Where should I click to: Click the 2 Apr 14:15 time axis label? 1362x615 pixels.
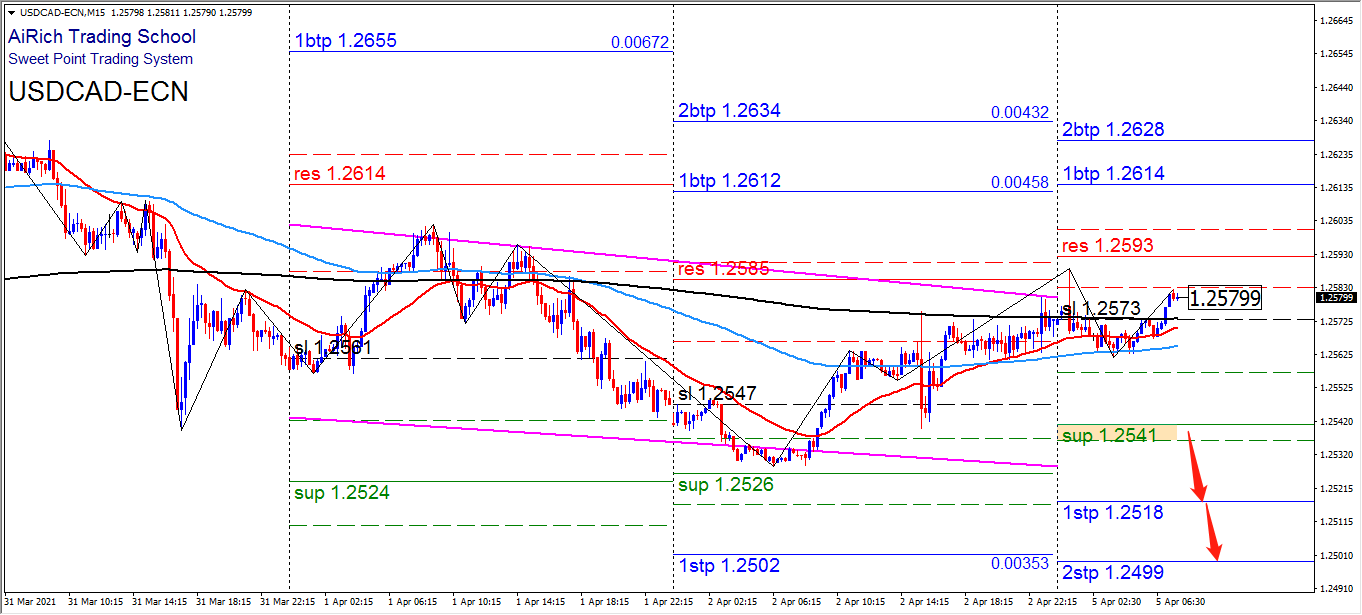pyautogui.click(x=927, y=603)
